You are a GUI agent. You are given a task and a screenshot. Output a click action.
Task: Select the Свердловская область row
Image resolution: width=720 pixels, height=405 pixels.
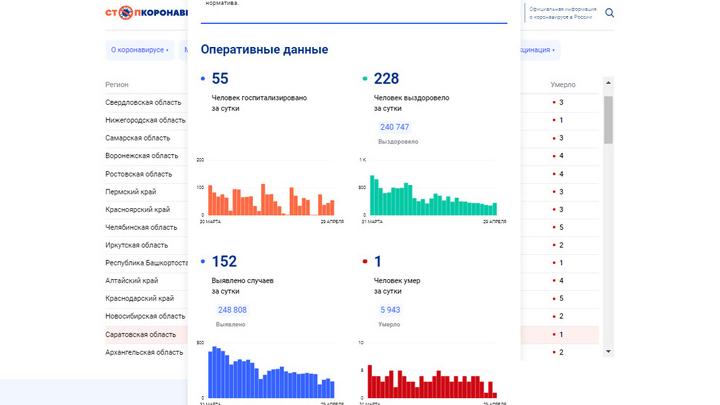142,102
